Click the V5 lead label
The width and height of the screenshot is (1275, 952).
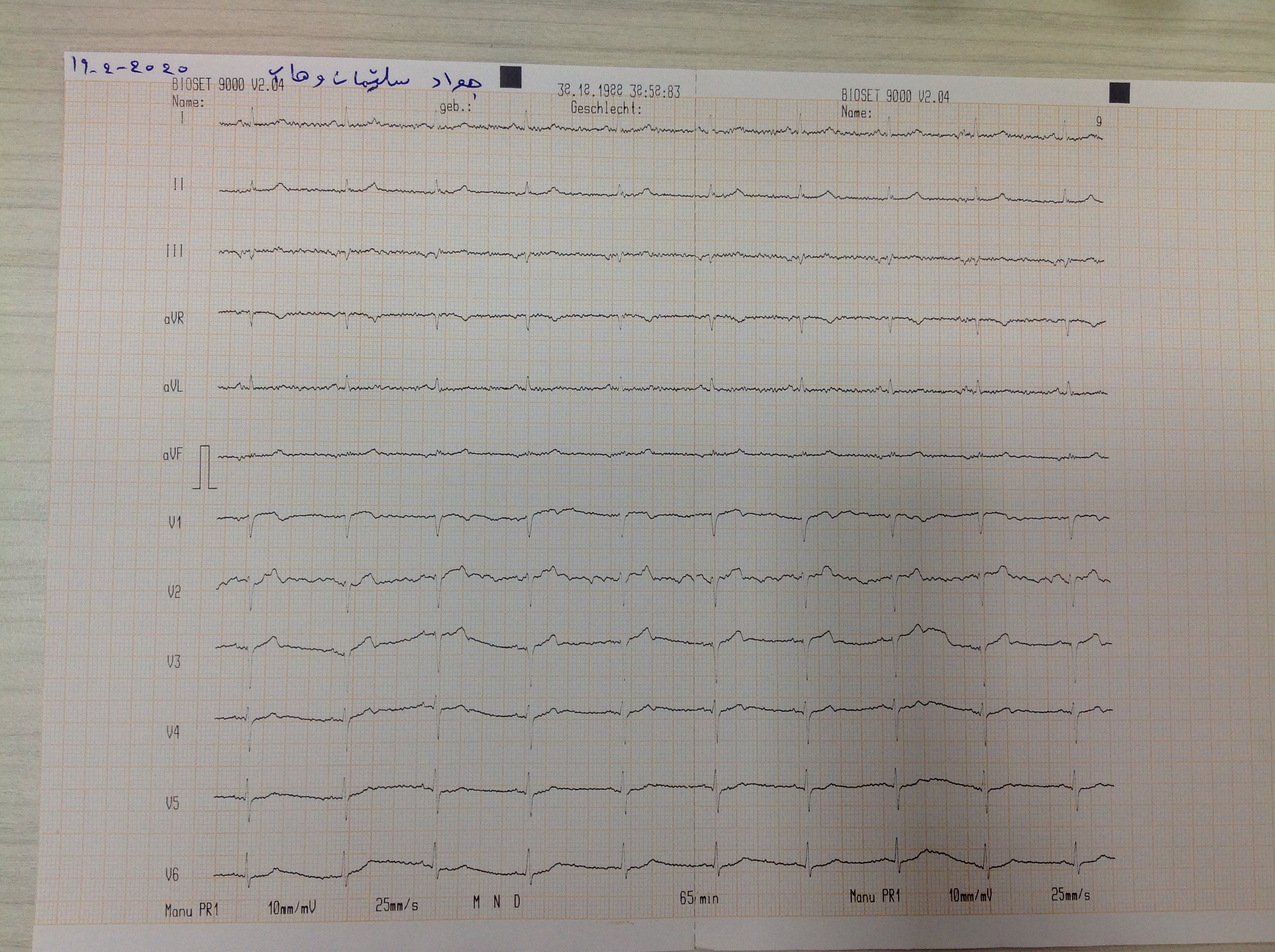[172, 803]
